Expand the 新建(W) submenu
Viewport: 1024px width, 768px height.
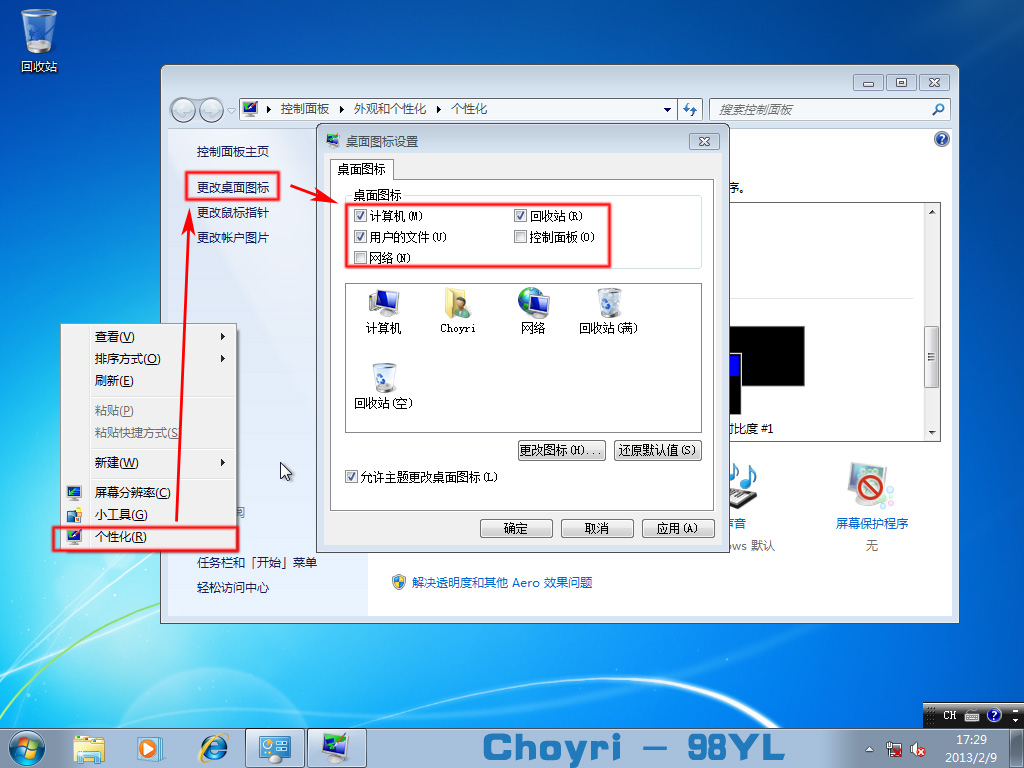222,462
